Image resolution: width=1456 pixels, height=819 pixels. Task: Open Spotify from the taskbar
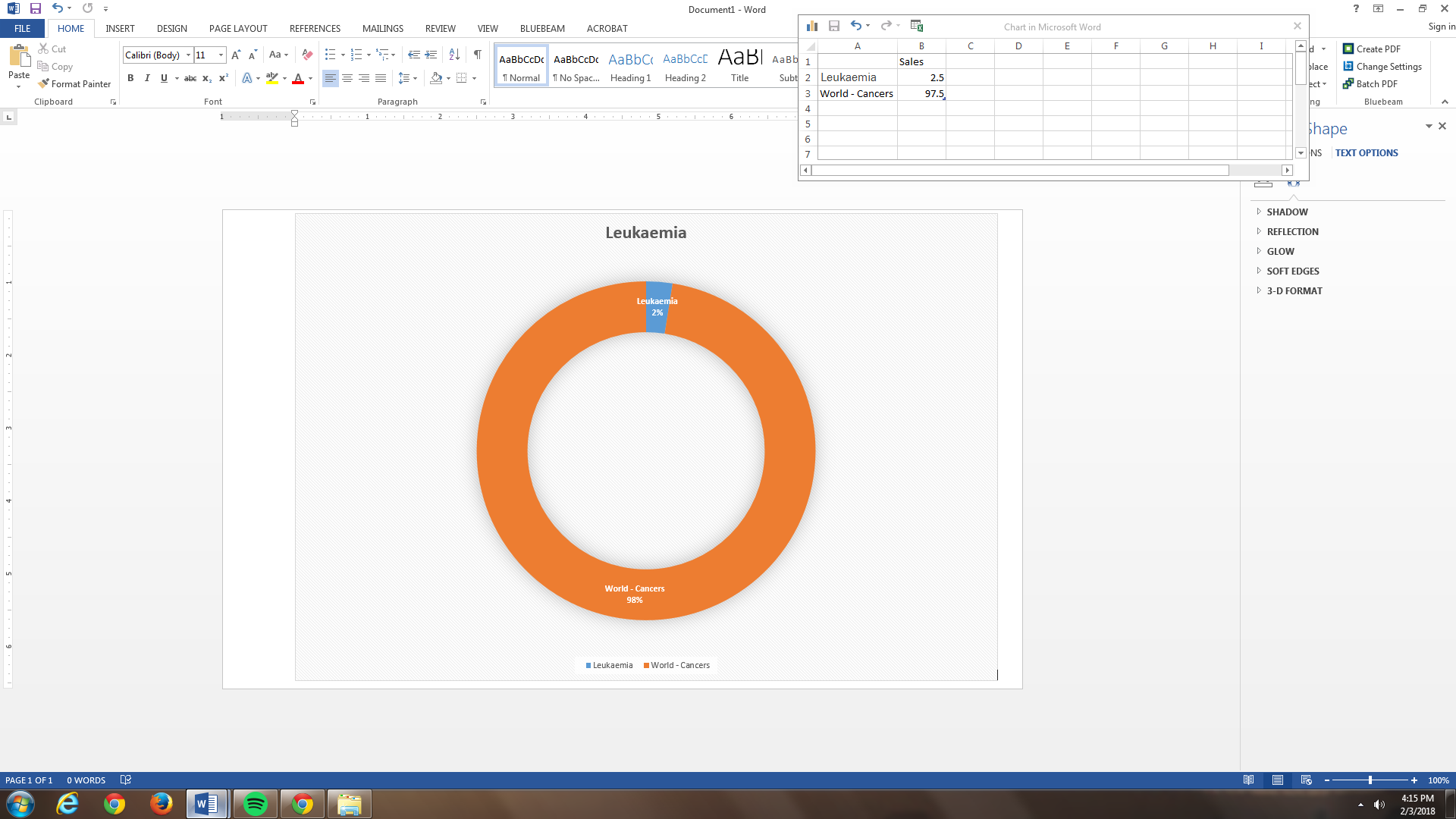pyautogui.click(x=256, y=804)
